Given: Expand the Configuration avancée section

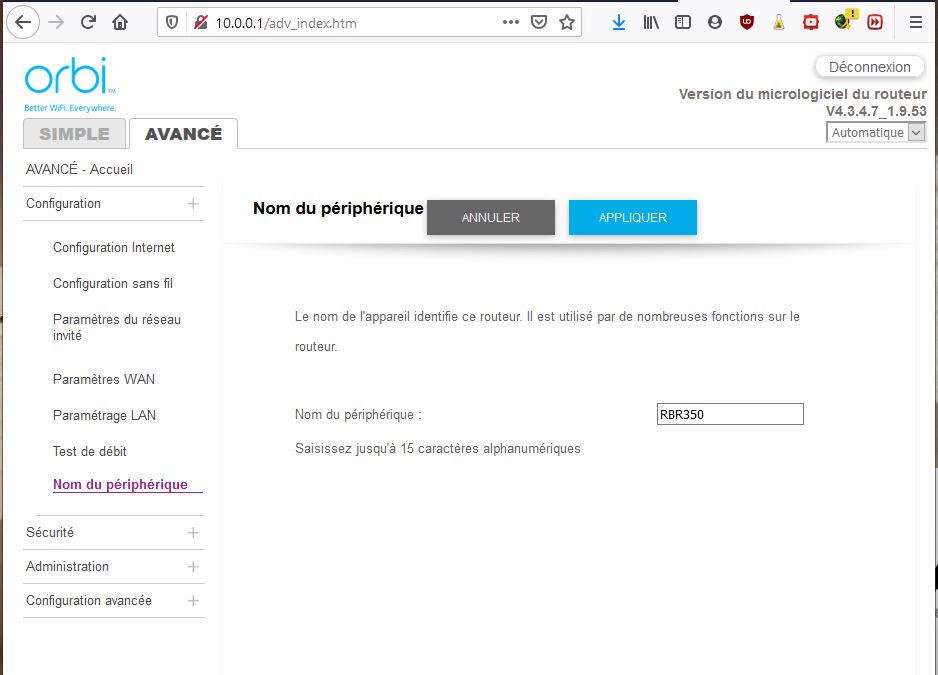Looking at the screenshot, I should (113, 601).
